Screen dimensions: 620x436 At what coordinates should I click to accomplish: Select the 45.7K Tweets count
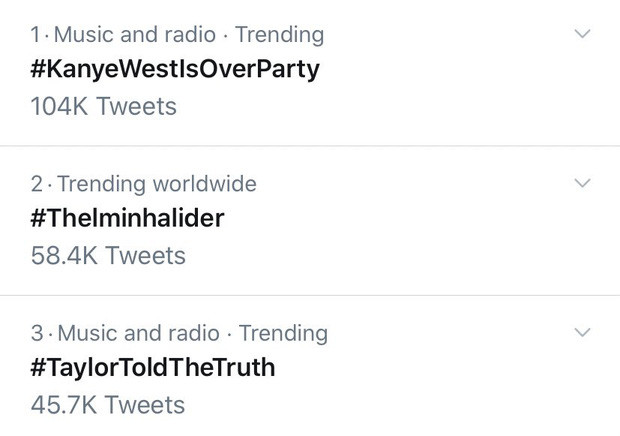pyautogui.click(x=108, y=404)
